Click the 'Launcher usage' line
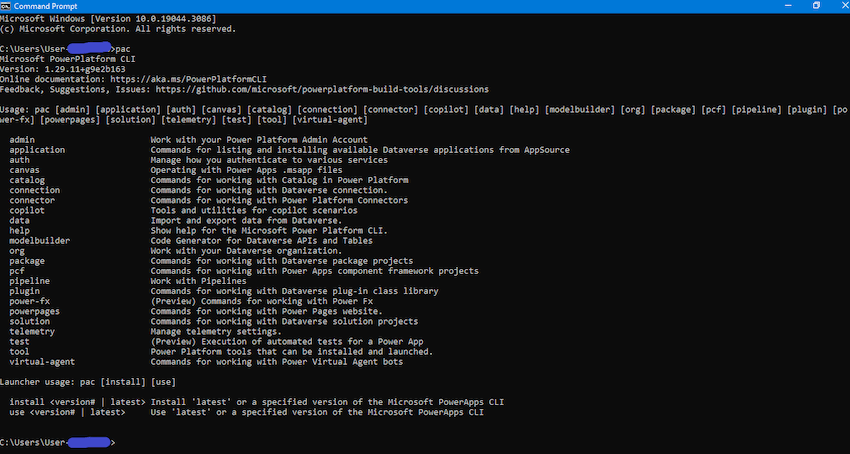 pyautogui.click(x=88, y=382)
